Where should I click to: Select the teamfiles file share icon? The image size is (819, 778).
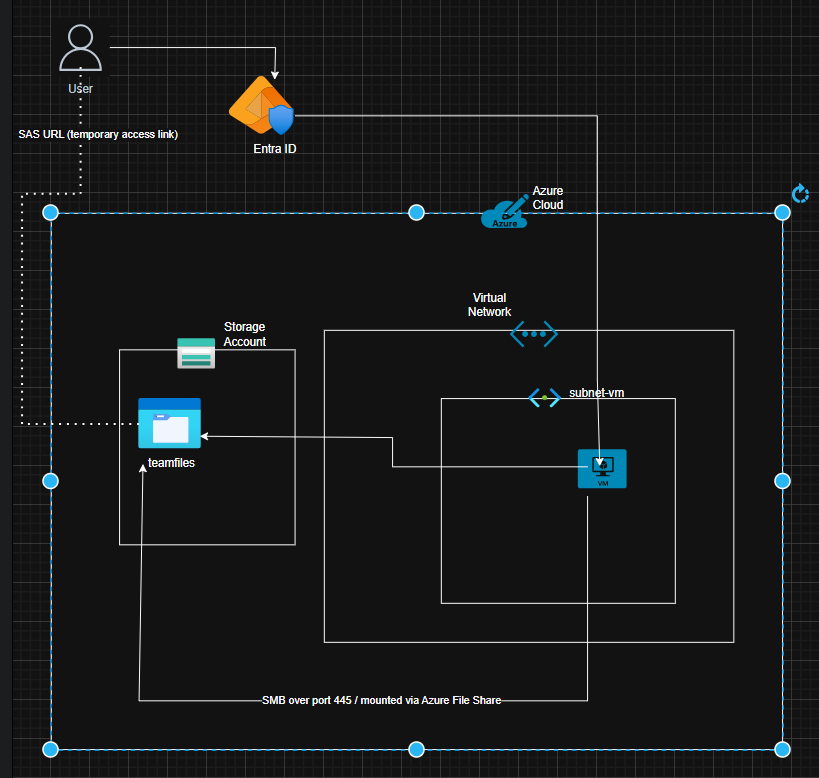click(x=169, y=423)
